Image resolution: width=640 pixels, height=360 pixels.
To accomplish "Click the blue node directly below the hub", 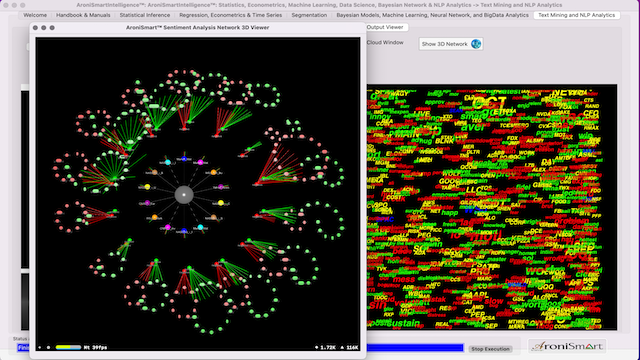I will coord(184,231).
